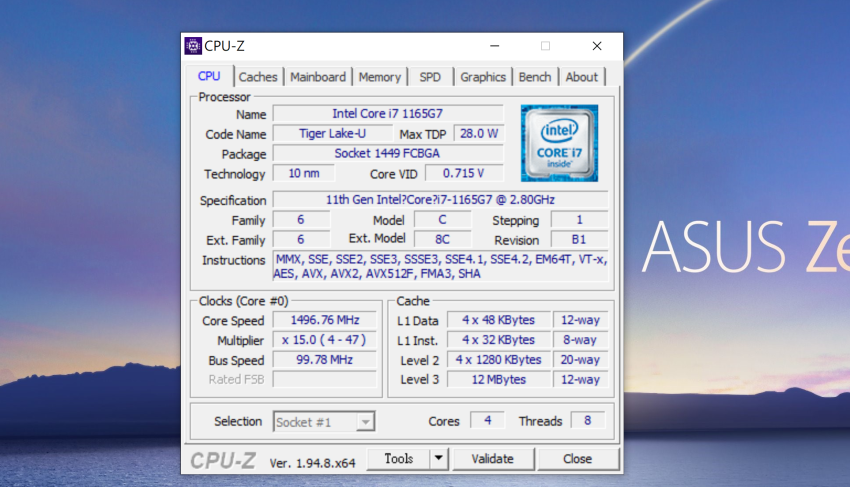Viewport: 850px width, 487px height.
Task: Click the Stepping value 1
Action: click(579, 220)
